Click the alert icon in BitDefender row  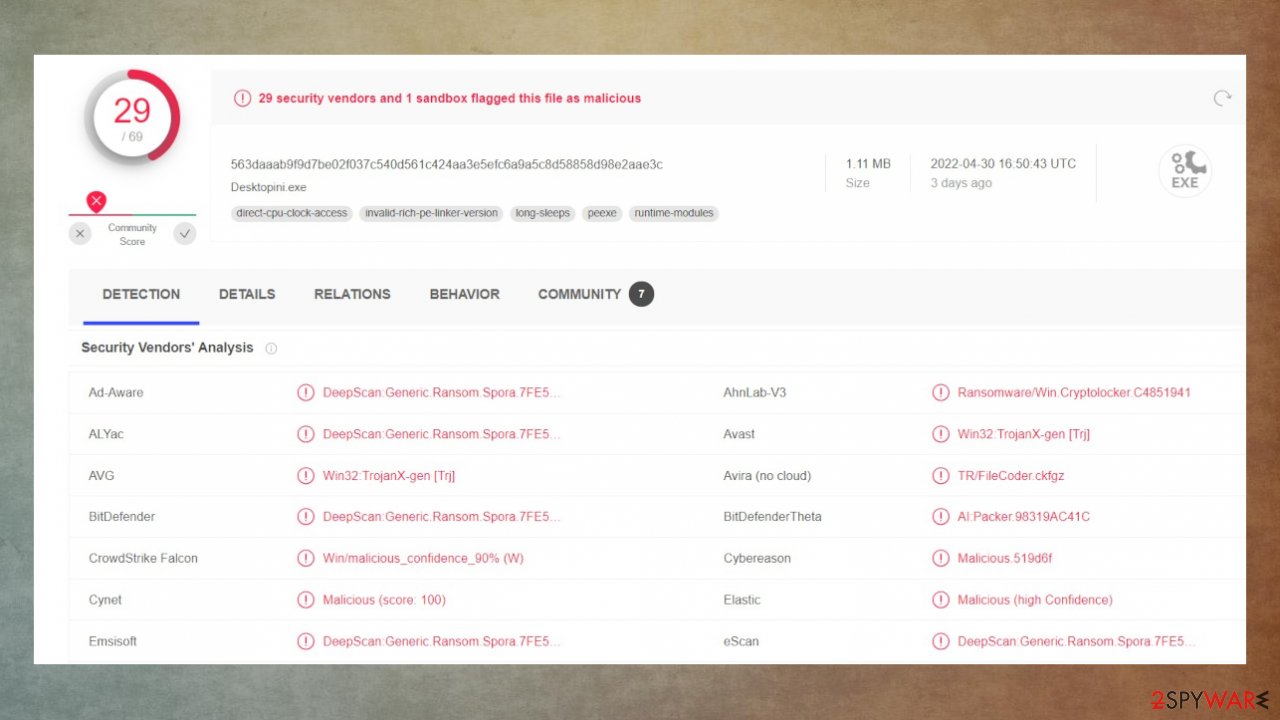tap(306, 517)
